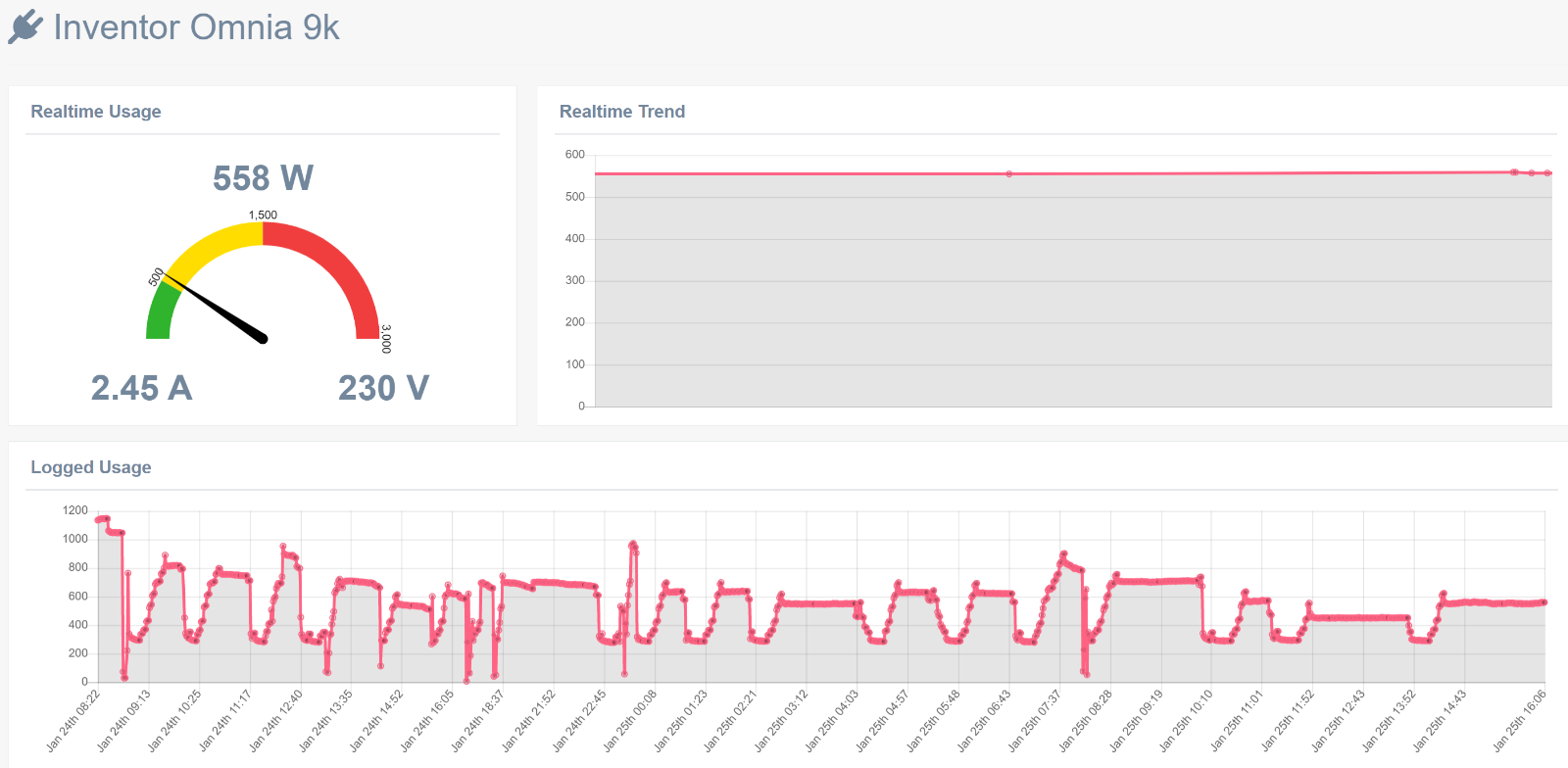
Task: Click the 230 V voltage reading
Action: point(383,388)
